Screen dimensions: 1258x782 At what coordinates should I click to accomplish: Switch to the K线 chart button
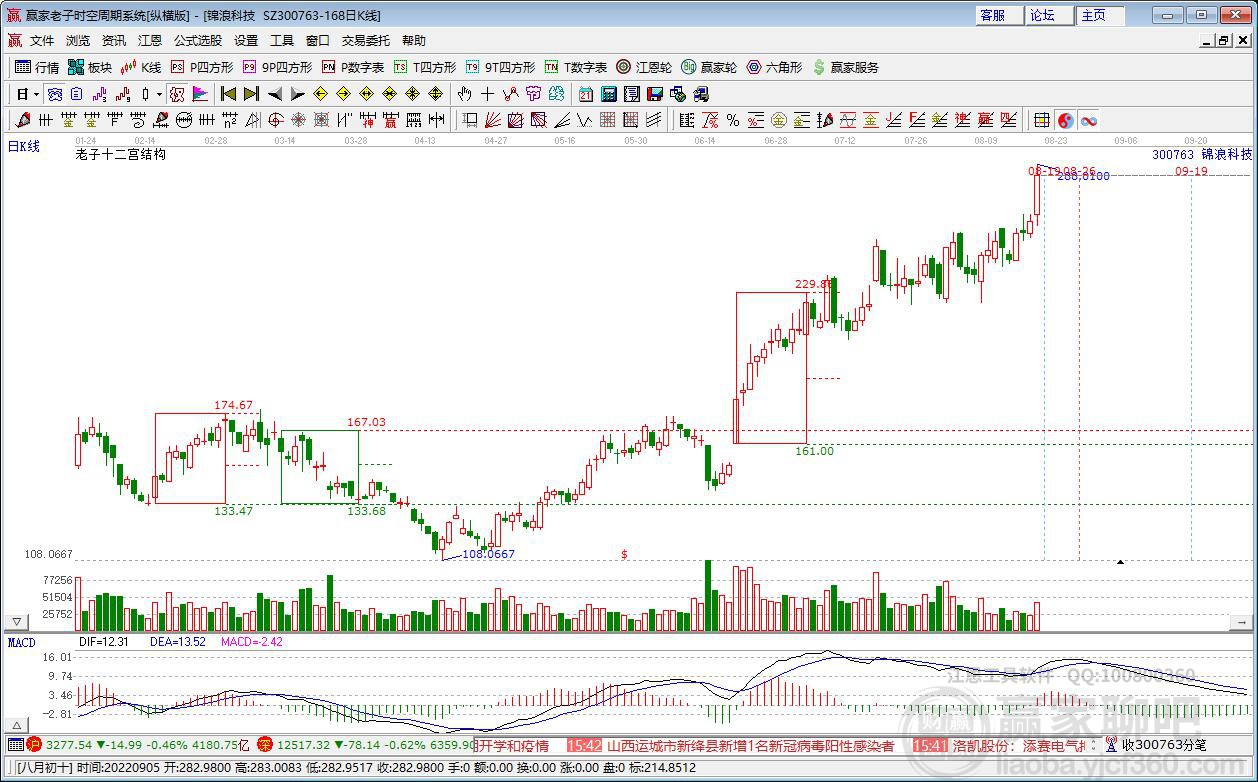(141, 67)
